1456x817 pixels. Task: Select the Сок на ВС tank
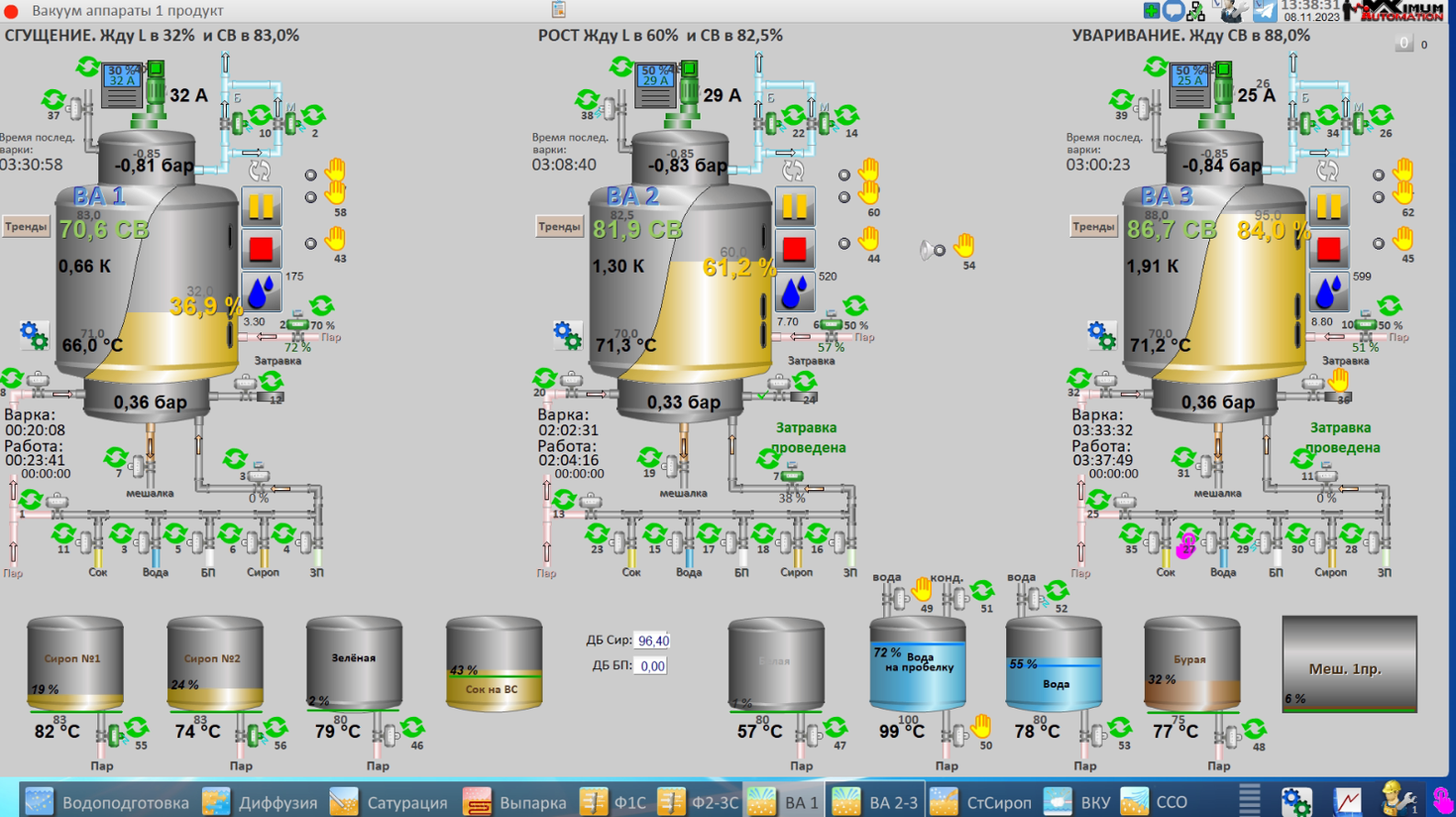(x=494, y=665)
